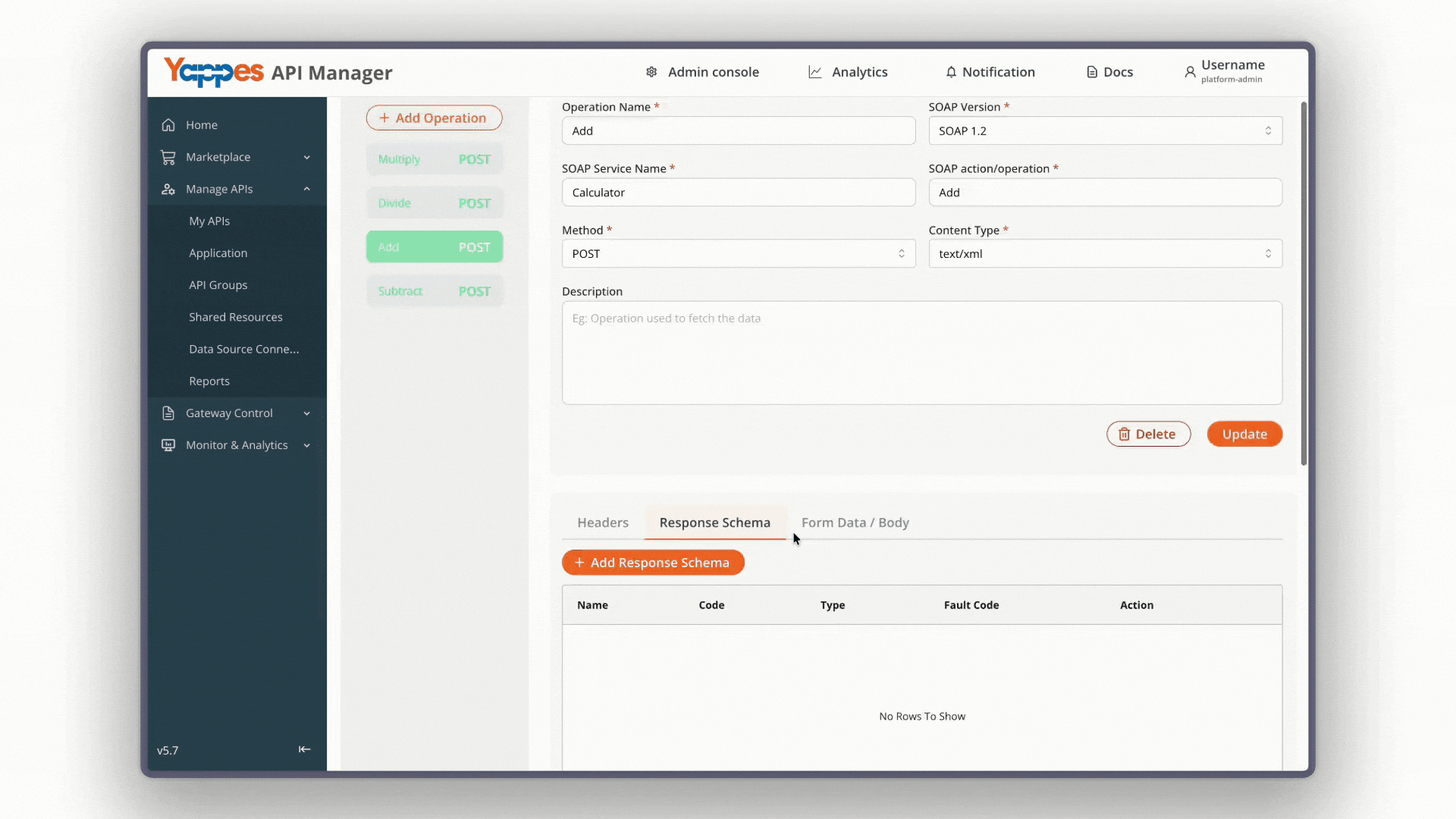Screen dimensions: 1456x819
Task: Click the Yappes logo
Action: (214, 72)
